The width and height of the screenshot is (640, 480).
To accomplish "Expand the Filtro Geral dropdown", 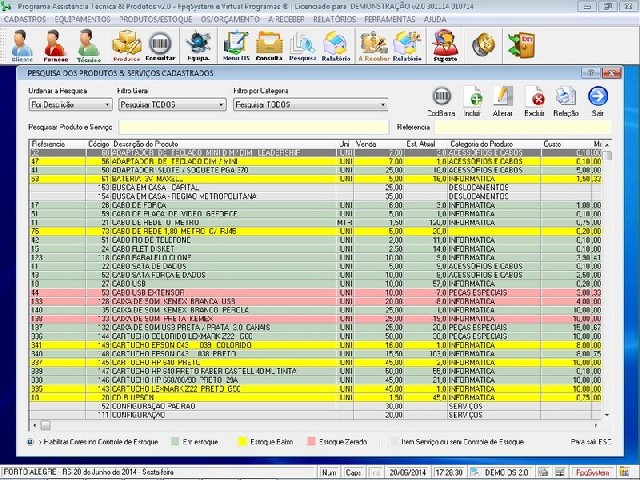I will (x=221, y=105).
